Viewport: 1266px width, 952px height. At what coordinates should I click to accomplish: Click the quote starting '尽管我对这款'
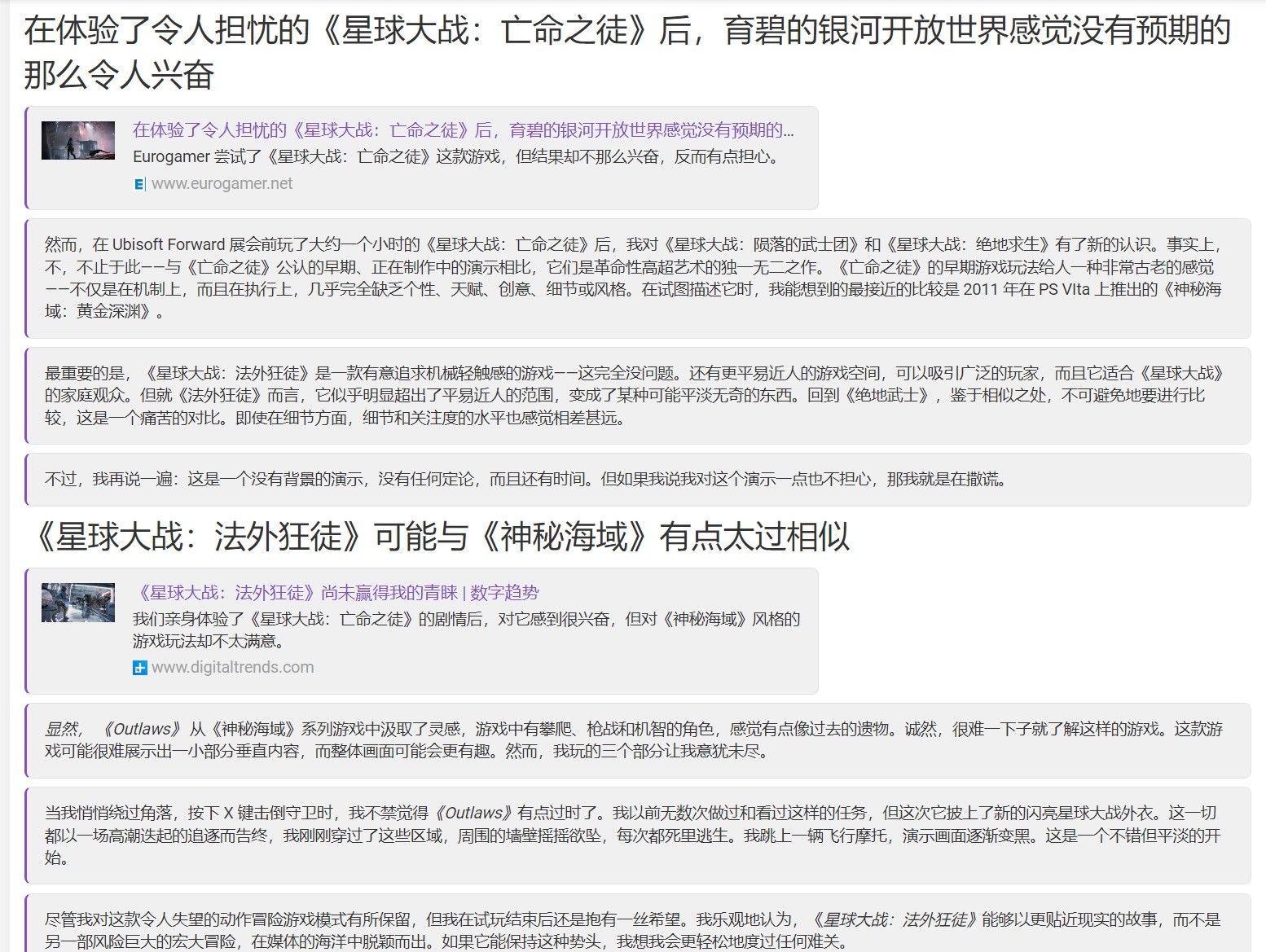point(633,930)
